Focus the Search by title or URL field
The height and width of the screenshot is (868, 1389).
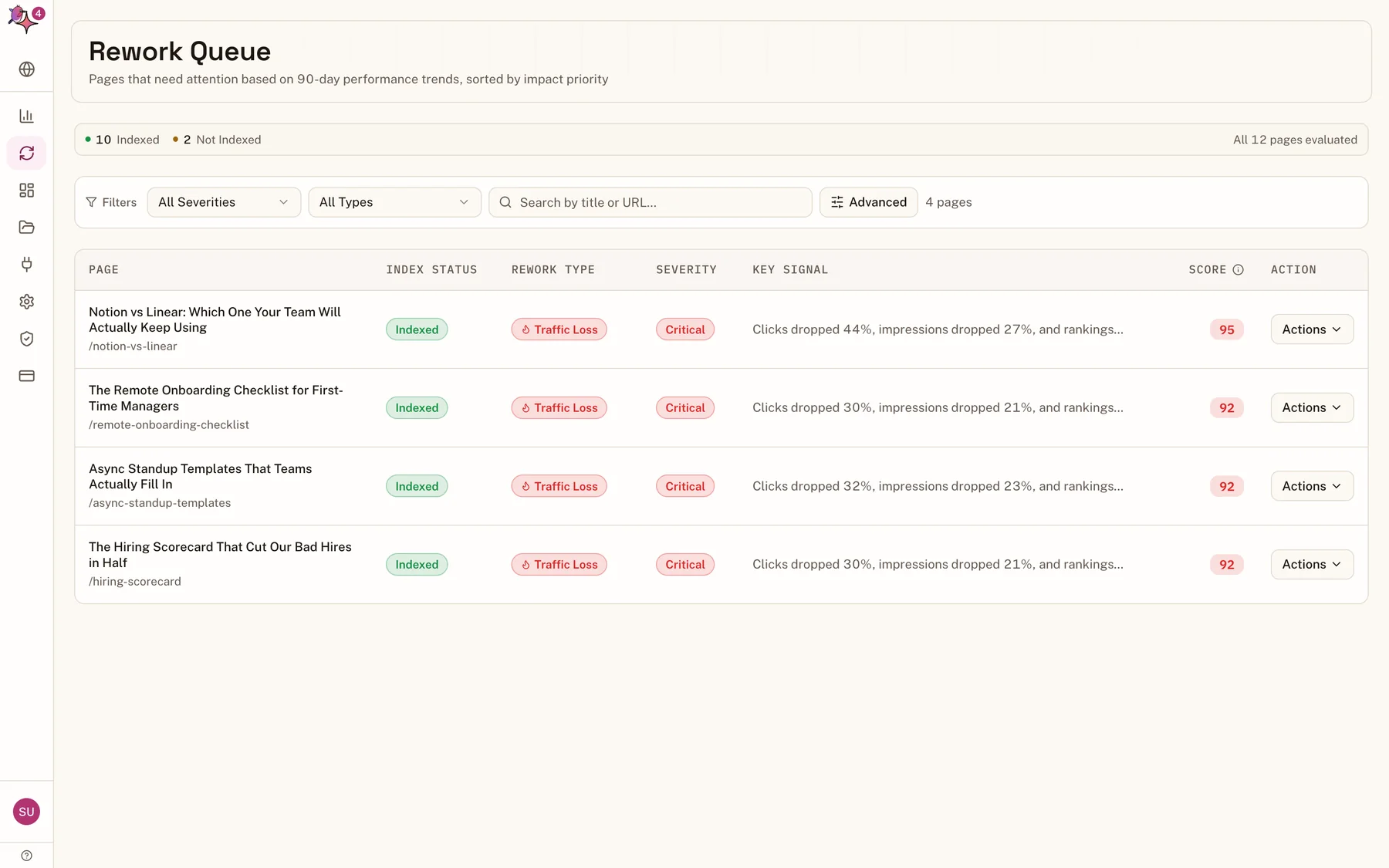(650, 202)
